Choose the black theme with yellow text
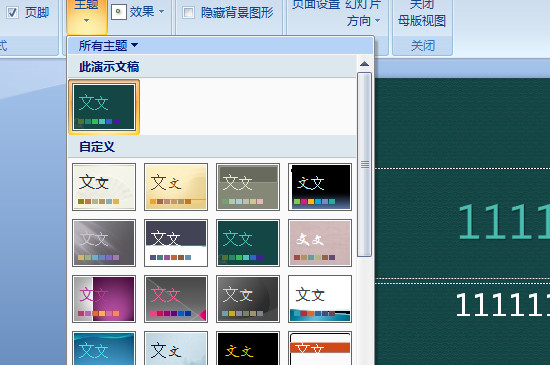 point(248,348)
